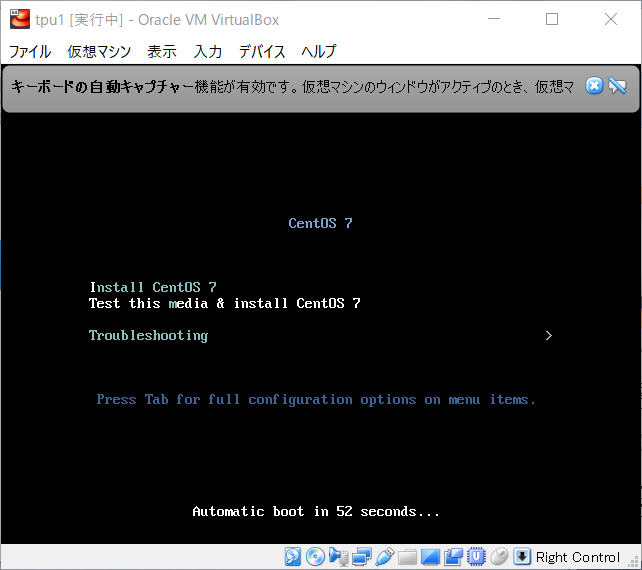Click the display settings indicator

coord(430,557)
